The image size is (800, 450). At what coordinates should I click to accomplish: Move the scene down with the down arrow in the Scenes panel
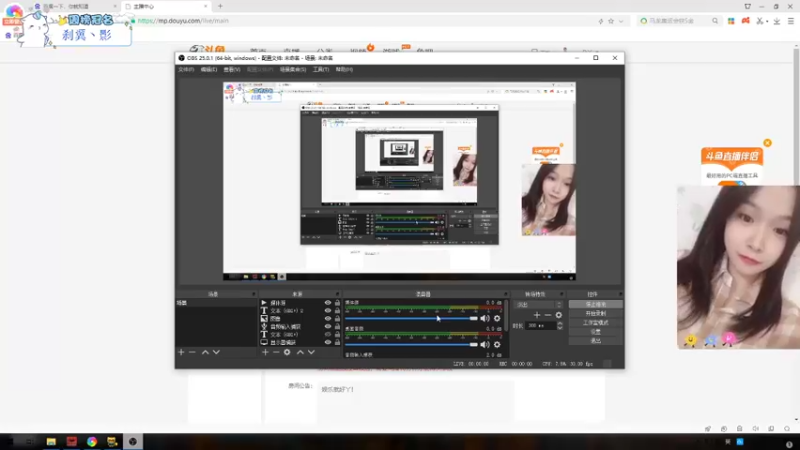coord(216,352)
